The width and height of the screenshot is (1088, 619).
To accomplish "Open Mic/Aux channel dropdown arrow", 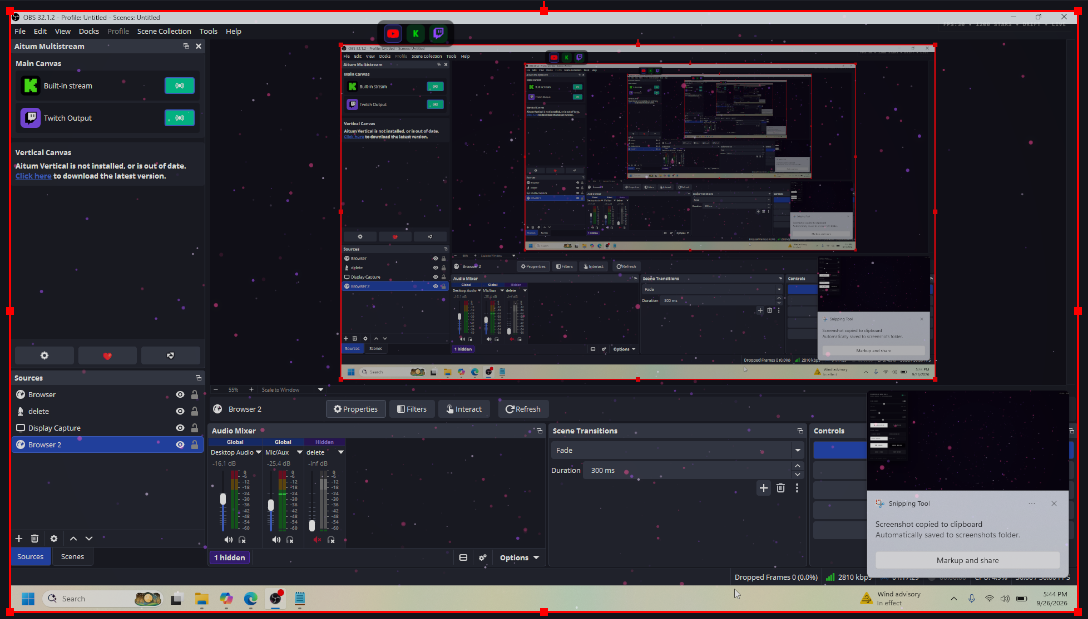I will click(300, 452).
